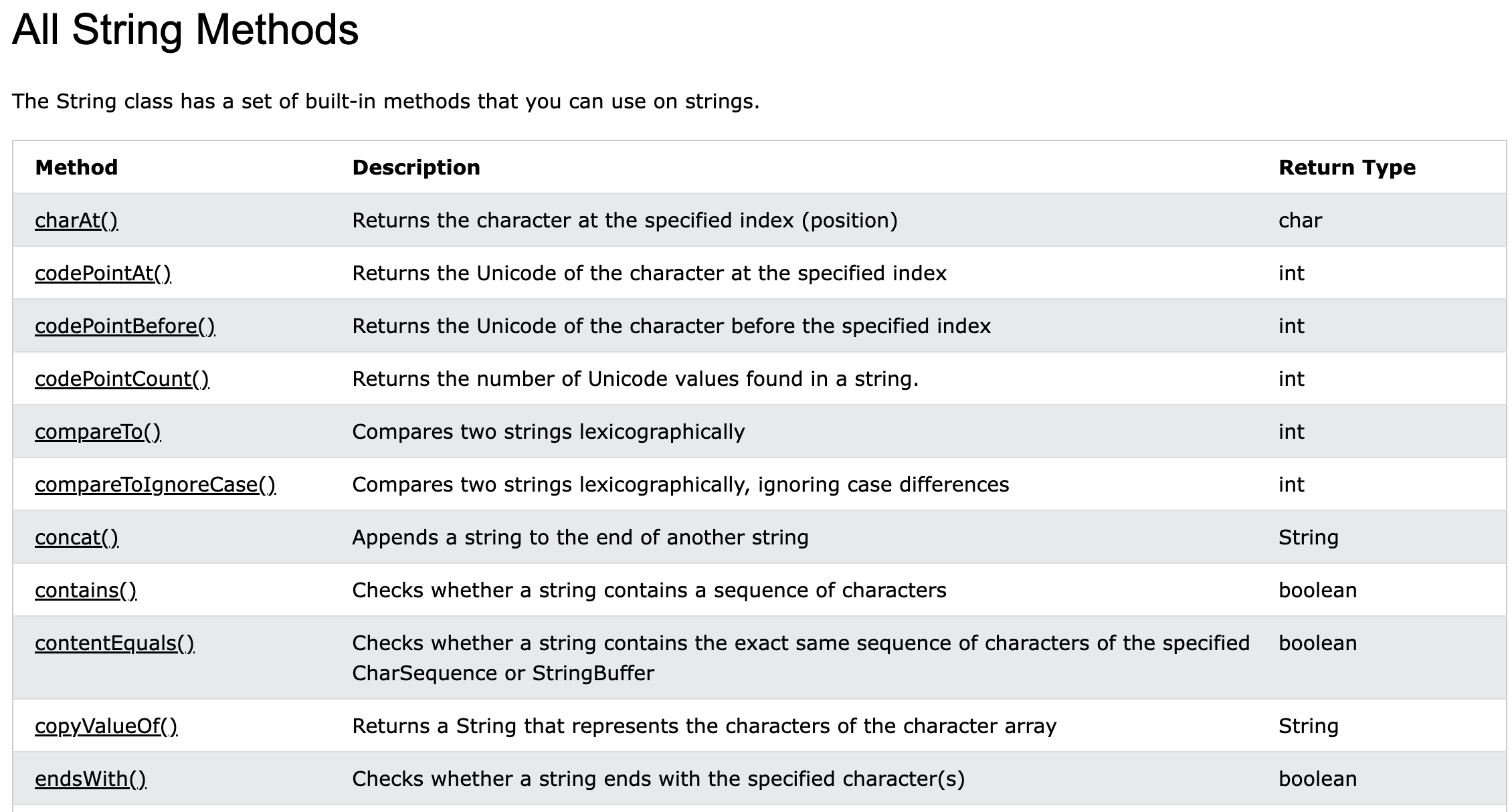
Task: Open the endsWith() method link
Action: 90,779
